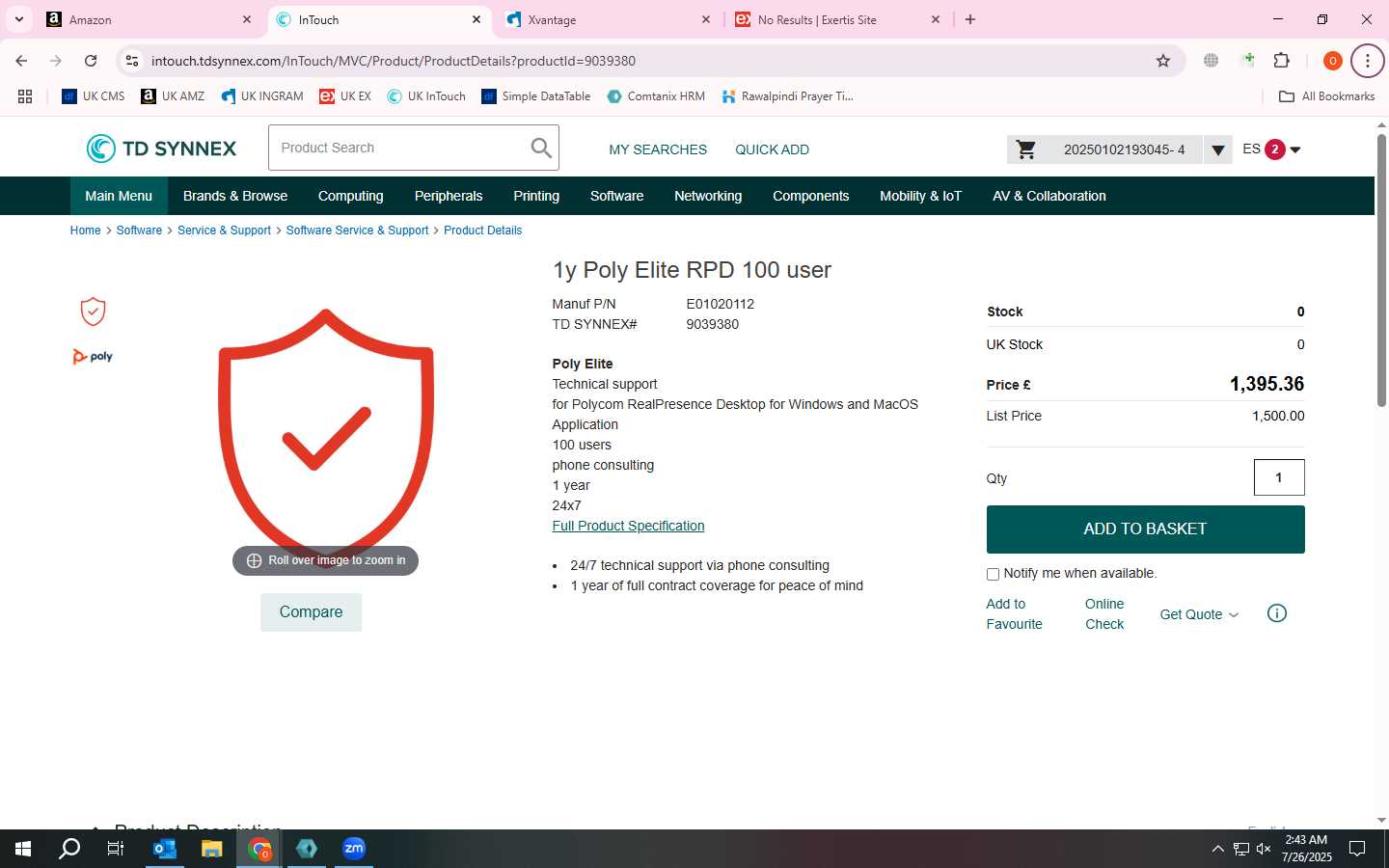Screen dimensions: 1389x868
Task: Open AV & Collaboration menu
Action: click(x=1049, y=196)
